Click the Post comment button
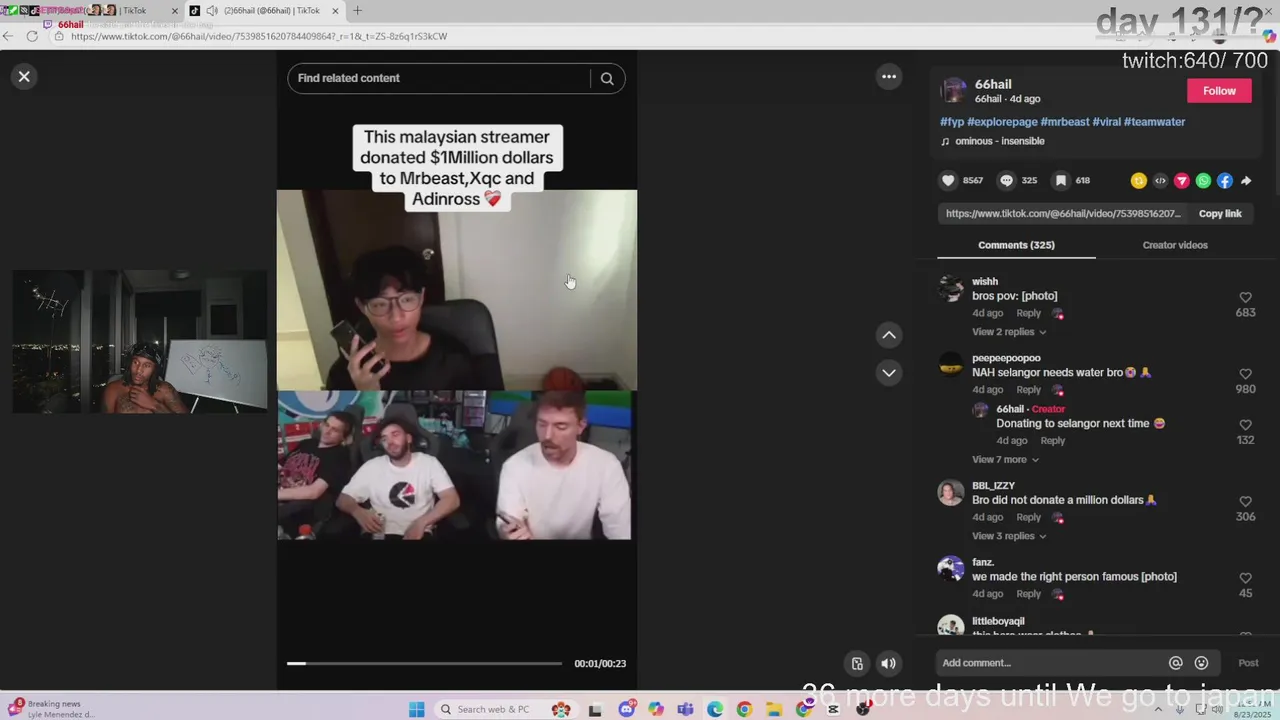 (x=1248, y=663)
